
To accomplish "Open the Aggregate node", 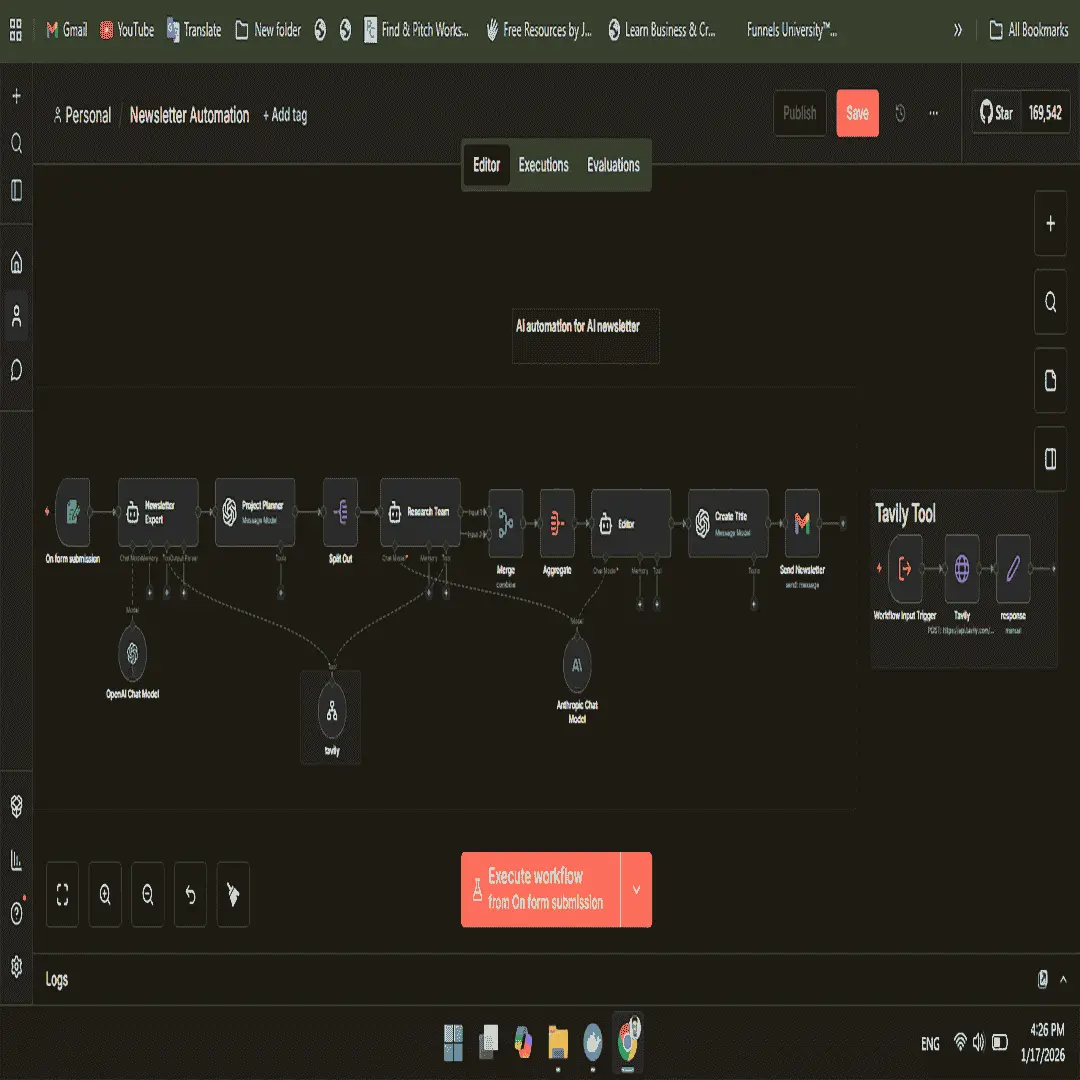I will click(557, 521).
